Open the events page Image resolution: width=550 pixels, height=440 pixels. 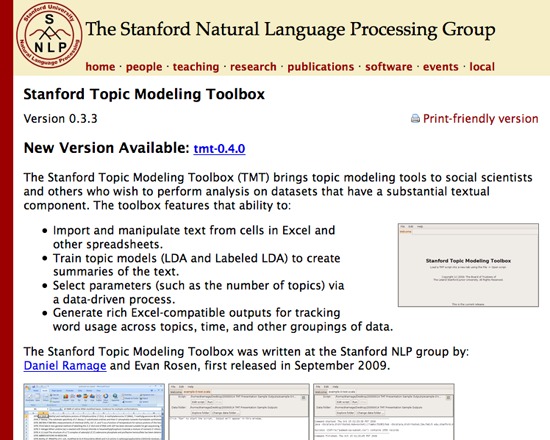[x=441, y=67]
